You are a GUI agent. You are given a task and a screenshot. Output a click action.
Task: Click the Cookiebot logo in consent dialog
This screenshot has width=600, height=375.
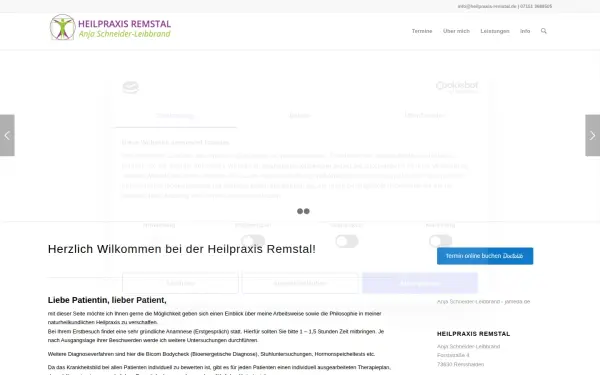pos(457,87)
